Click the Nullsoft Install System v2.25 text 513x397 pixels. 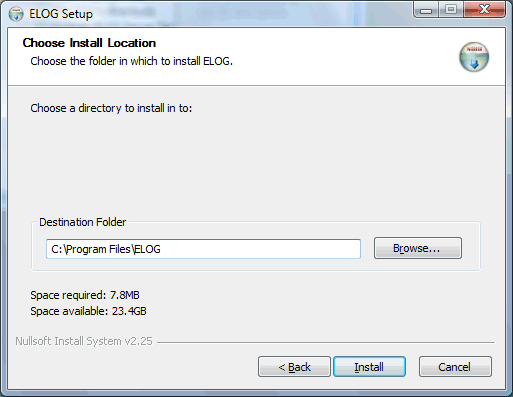pos(84,341)
